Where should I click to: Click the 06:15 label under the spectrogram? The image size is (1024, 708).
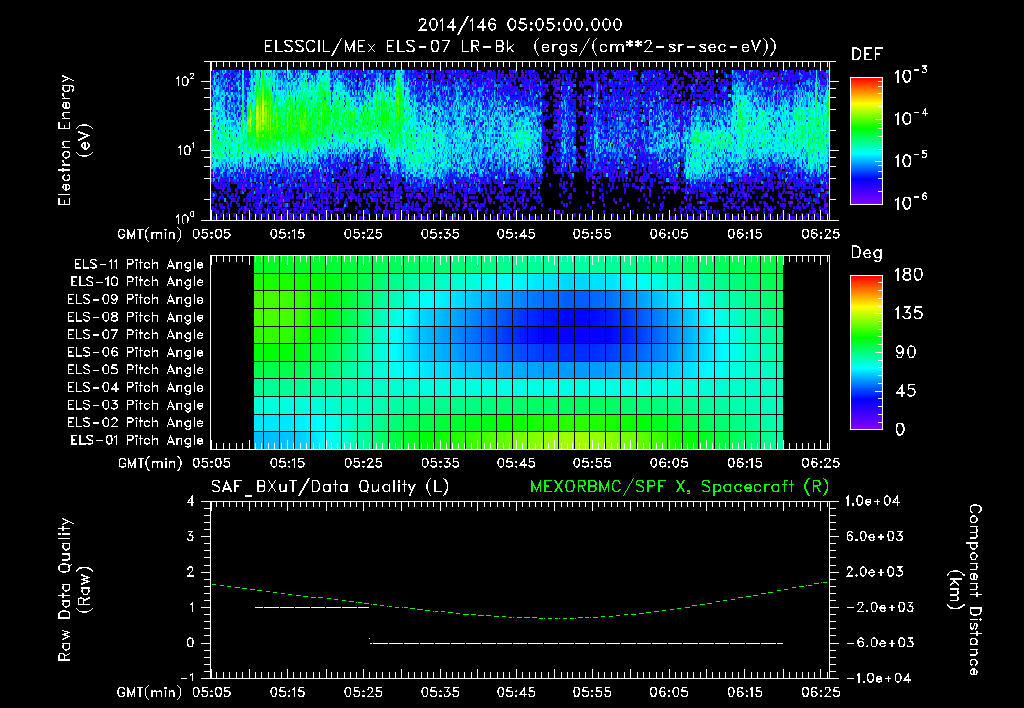(x=744, y=234)
